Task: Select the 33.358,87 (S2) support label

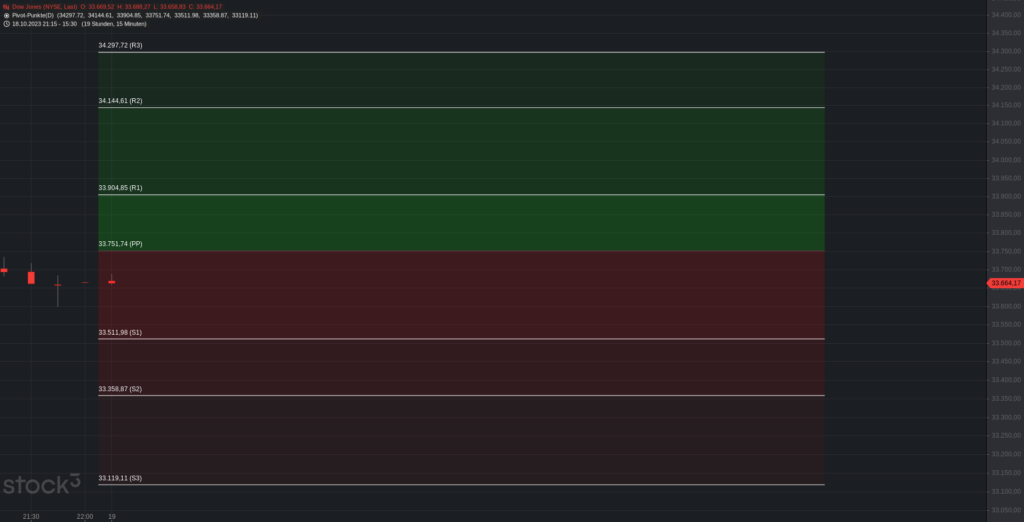Action: coord(120,389)
